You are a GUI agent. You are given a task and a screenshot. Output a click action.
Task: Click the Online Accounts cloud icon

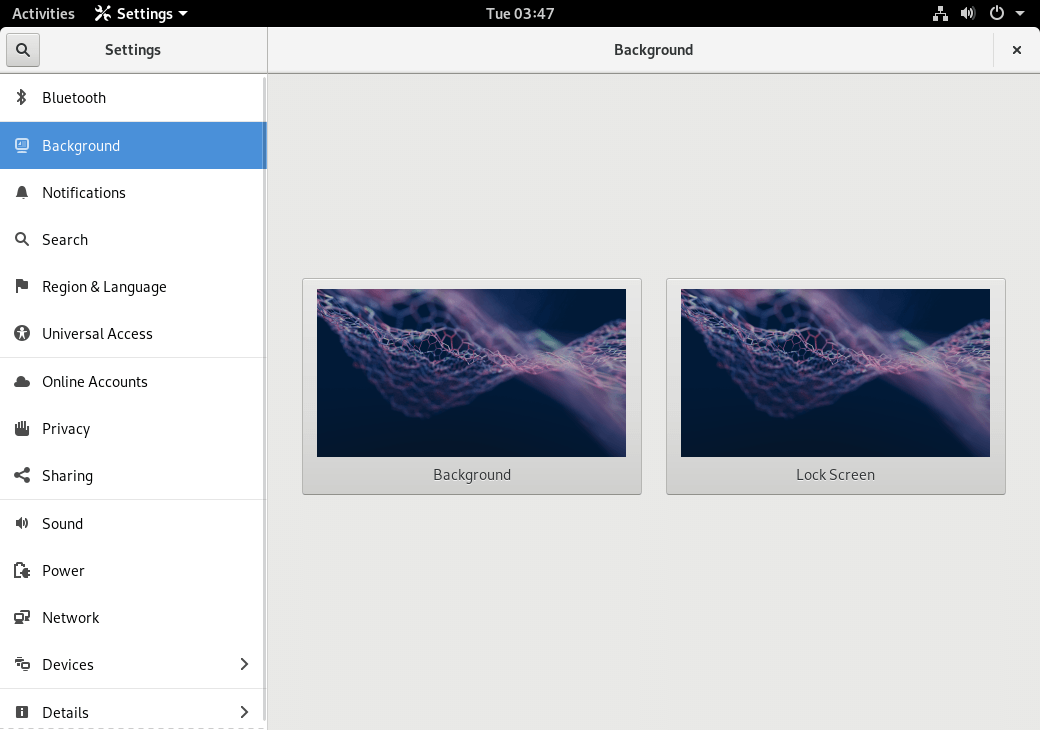click(22, 381)
